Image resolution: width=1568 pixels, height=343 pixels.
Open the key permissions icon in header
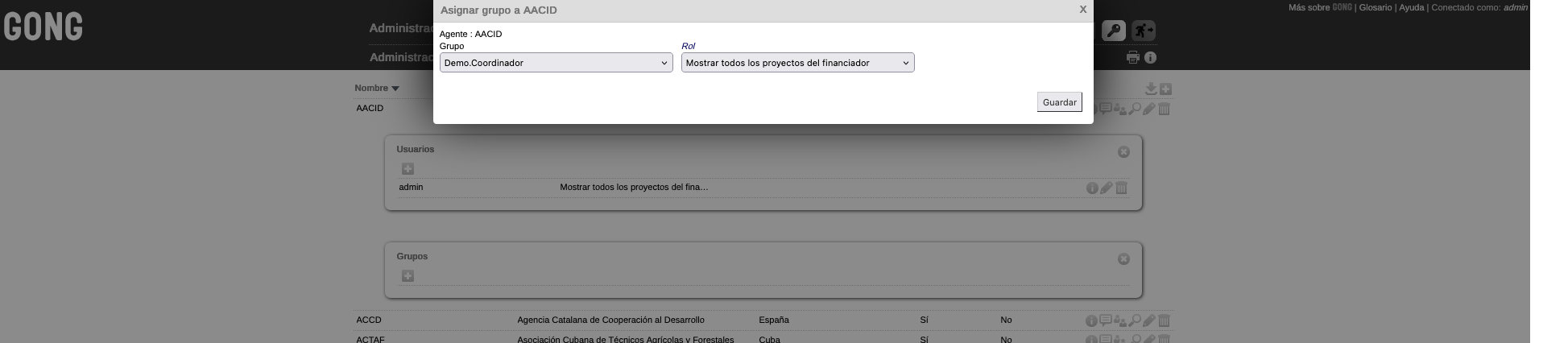coord(1114,31)
